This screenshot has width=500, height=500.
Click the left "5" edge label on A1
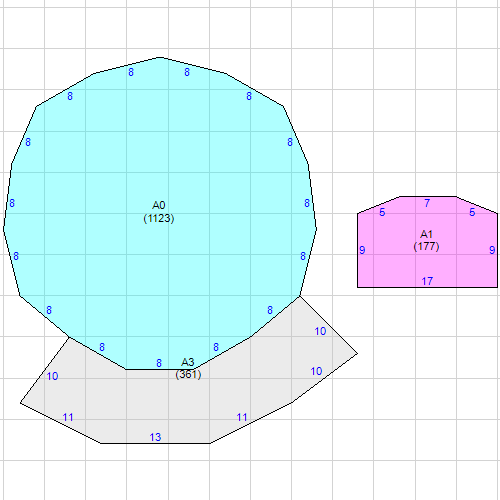(x=382, y=212)
